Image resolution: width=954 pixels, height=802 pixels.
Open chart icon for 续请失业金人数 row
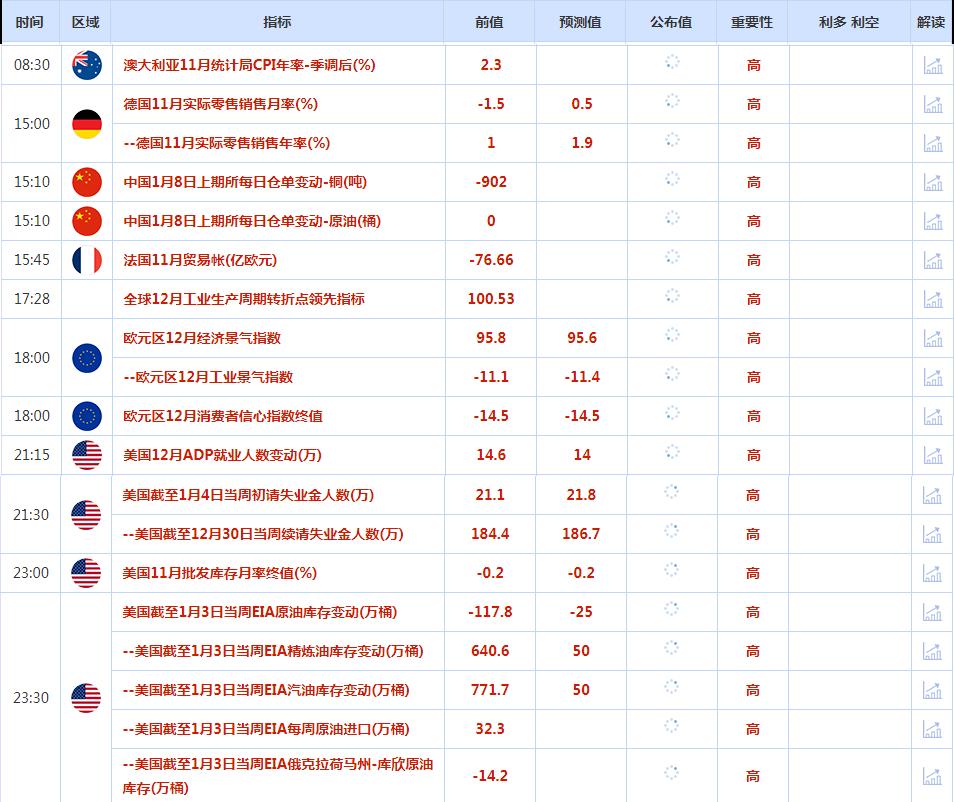pyautogui.click(x=932, y=534)
